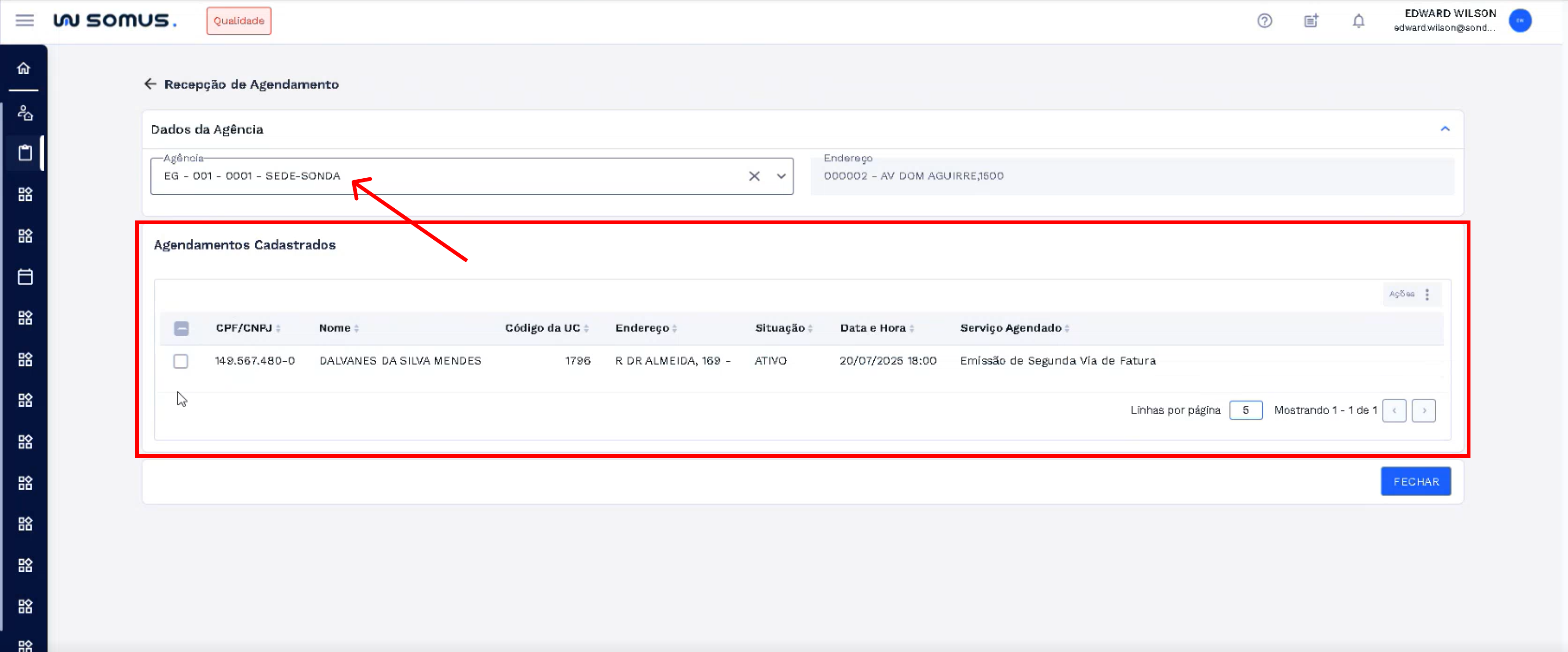Image resolution: width=1568 pixels, height=652 pixels.
Task: Check the row for DALVANES DA SILVA MENDES
Action: click(x=181, y=361)
